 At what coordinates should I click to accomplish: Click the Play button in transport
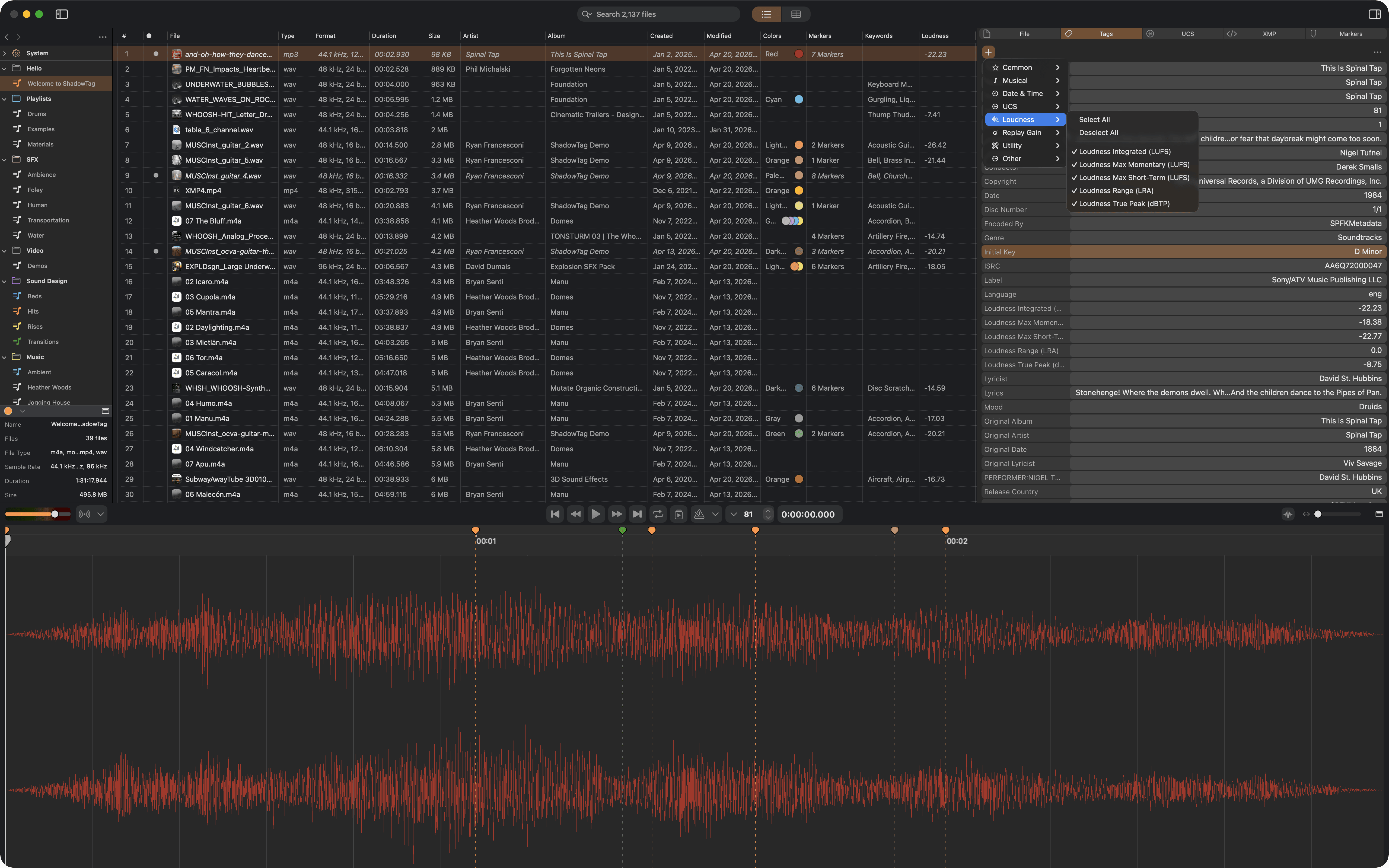596,514
